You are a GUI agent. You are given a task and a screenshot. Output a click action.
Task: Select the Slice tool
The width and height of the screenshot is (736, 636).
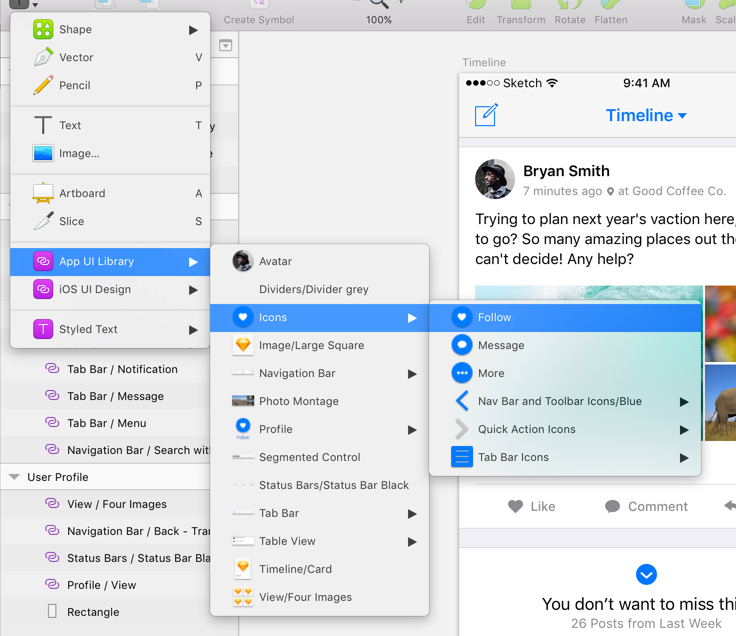pyautogui.click(x=110, y=221)
